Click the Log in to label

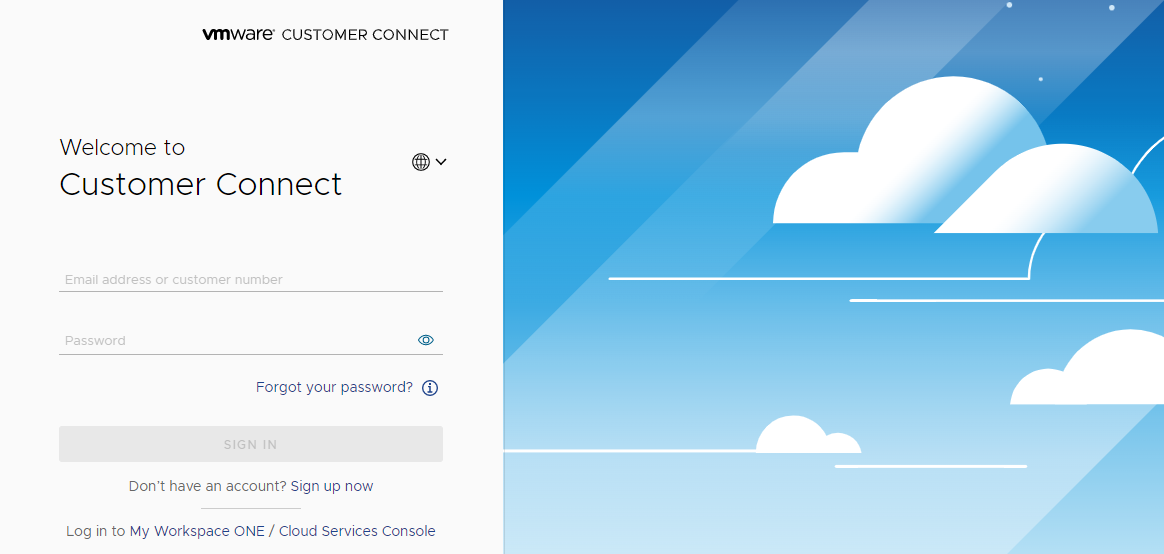pyautogui.click(x=95, y=531)
